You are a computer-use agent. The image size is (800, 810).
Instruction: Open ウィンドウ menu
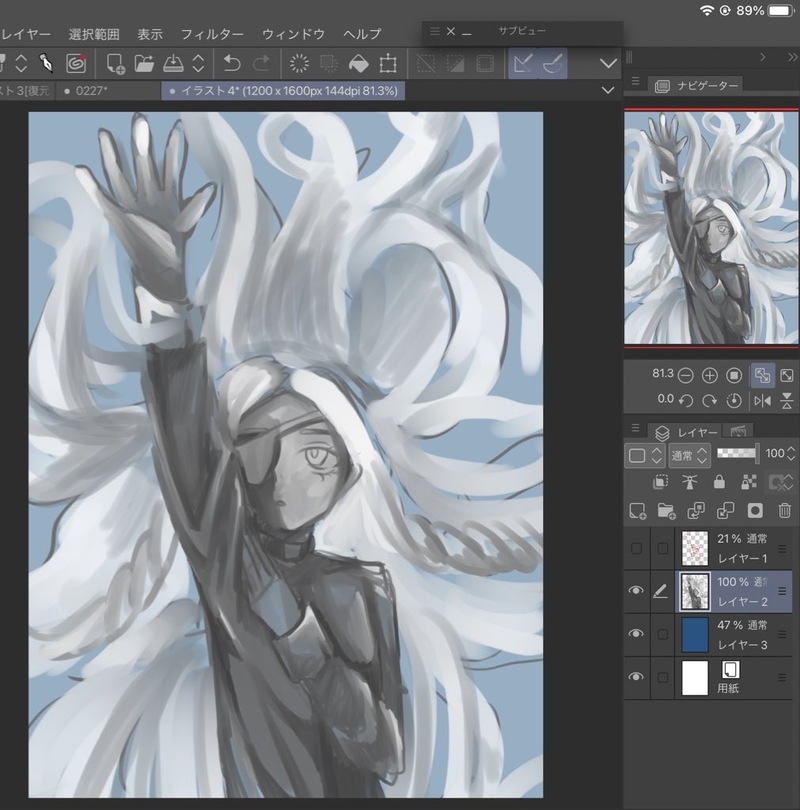(293, 34)
